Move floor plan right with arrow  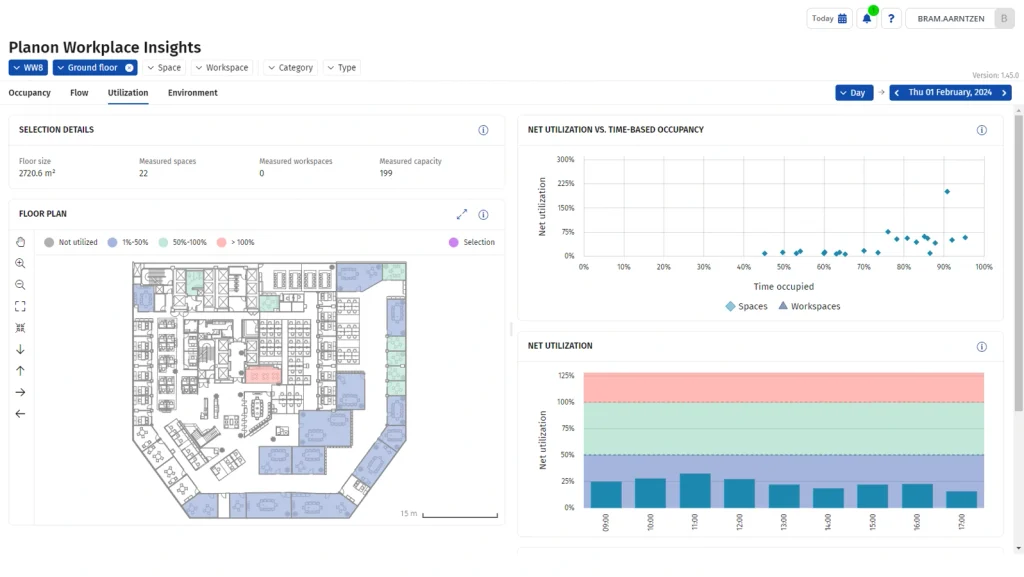pos(20,392)
